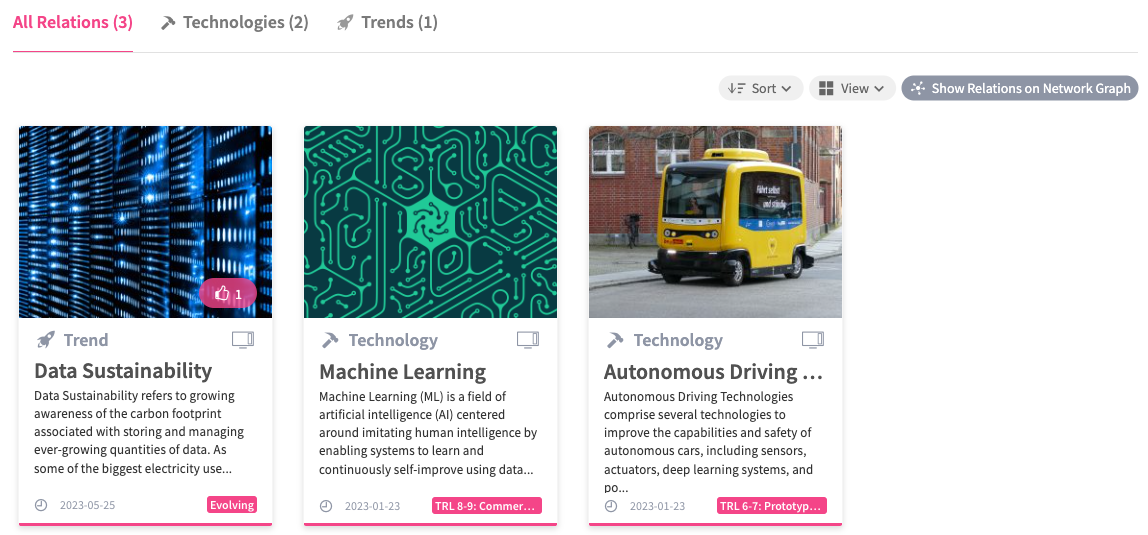Open side panel icon on Machine Learning card
This screenshot has width=1148, height=535.
click(x=527, y=340)
